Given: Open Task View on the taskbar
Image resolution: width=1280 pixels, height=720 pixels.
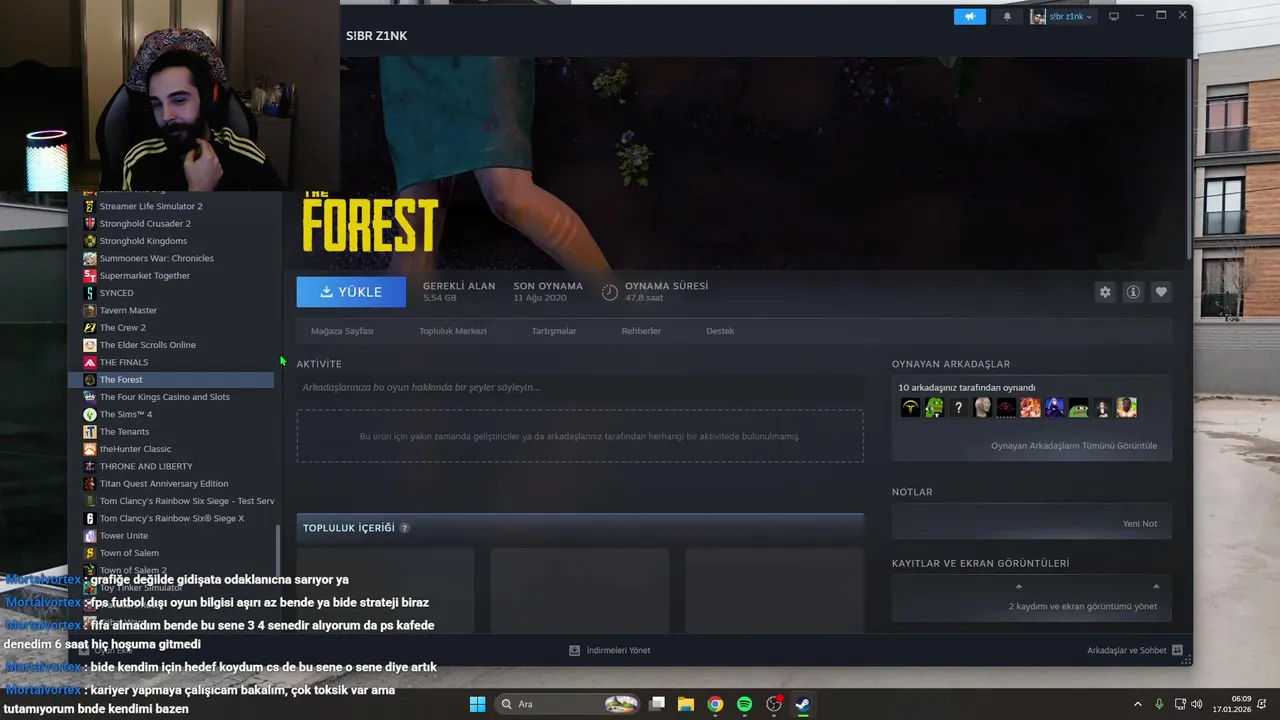Looking at the screenshot, I should click(x=657, y=704).
